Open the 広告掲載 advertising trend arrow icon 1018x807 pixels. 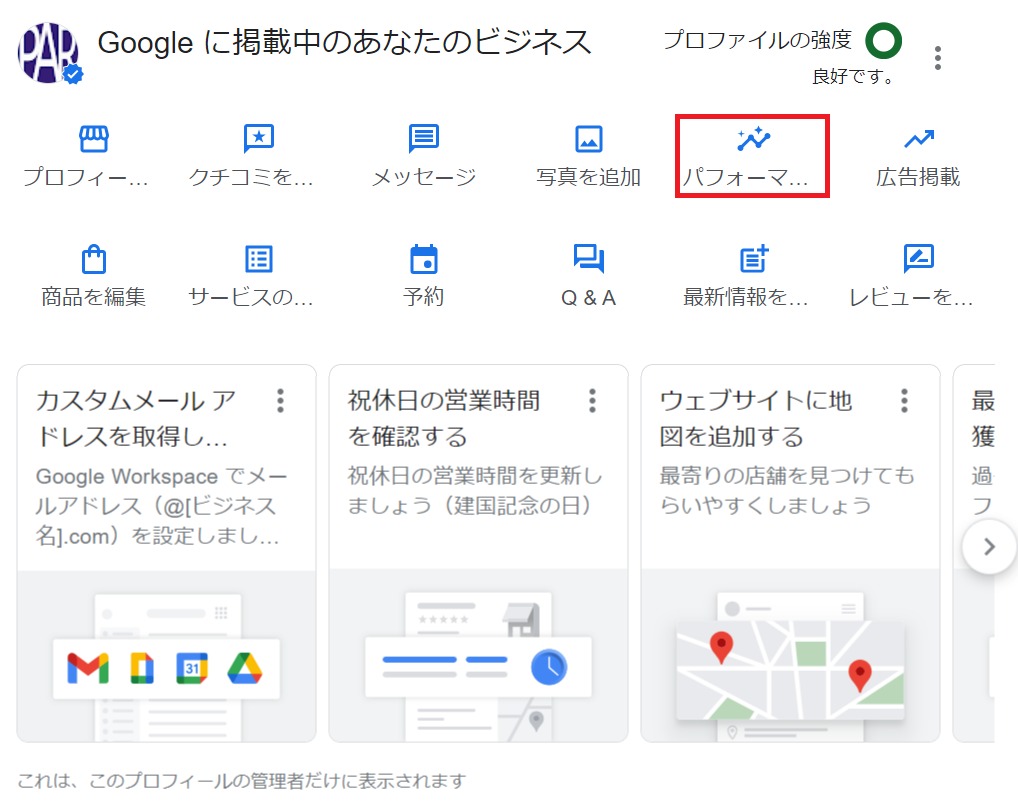[919, 138]
